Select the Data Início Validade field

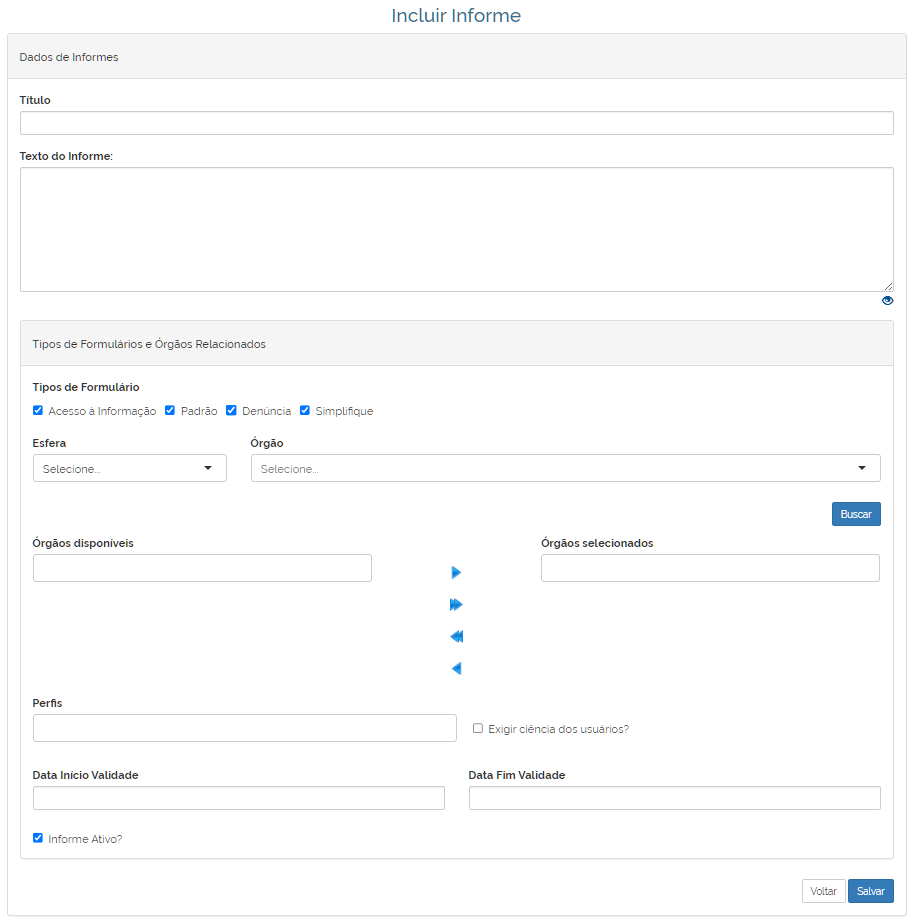(x=239, y=798)
